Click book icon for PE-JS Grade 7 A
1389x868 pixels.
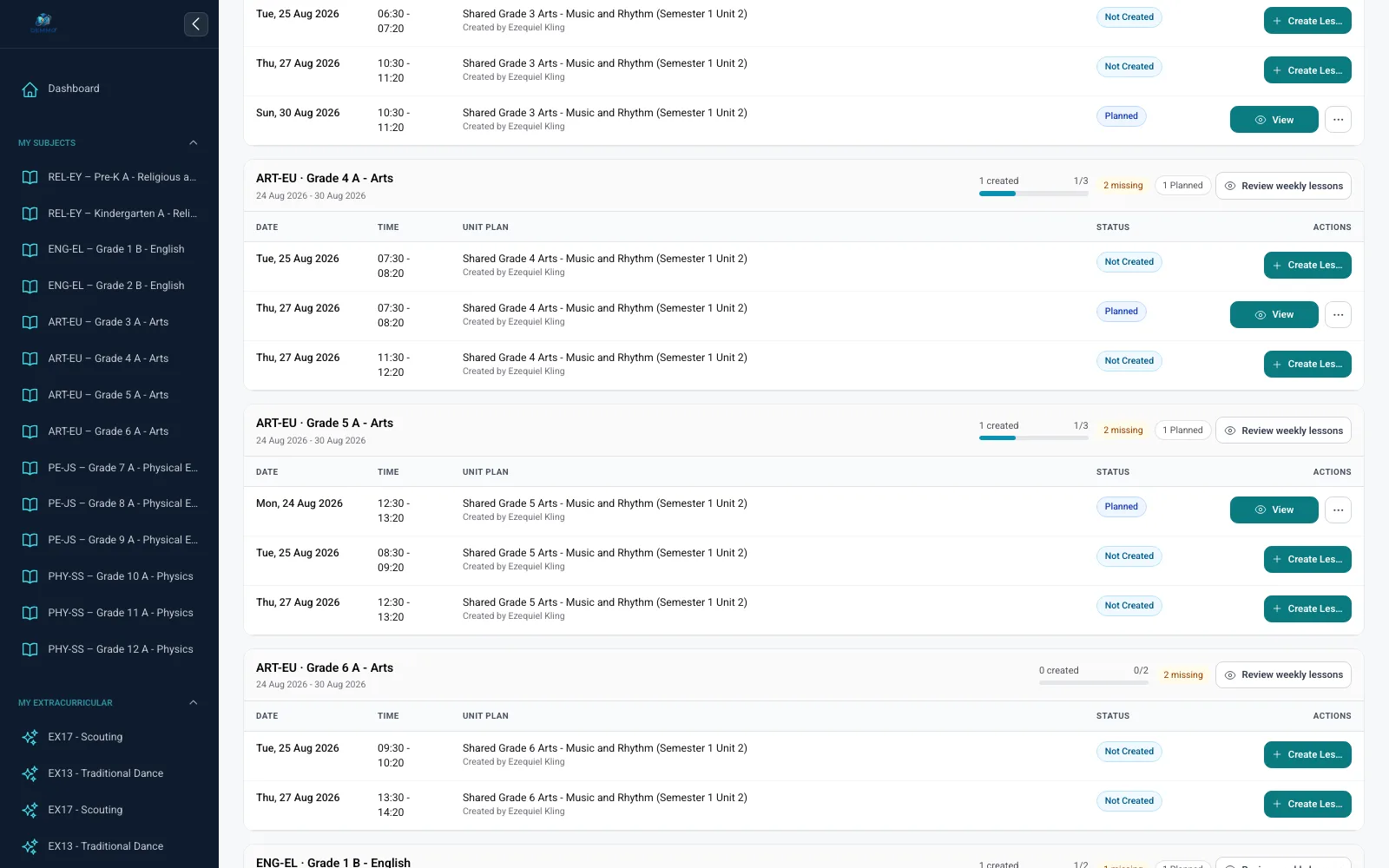30,468
